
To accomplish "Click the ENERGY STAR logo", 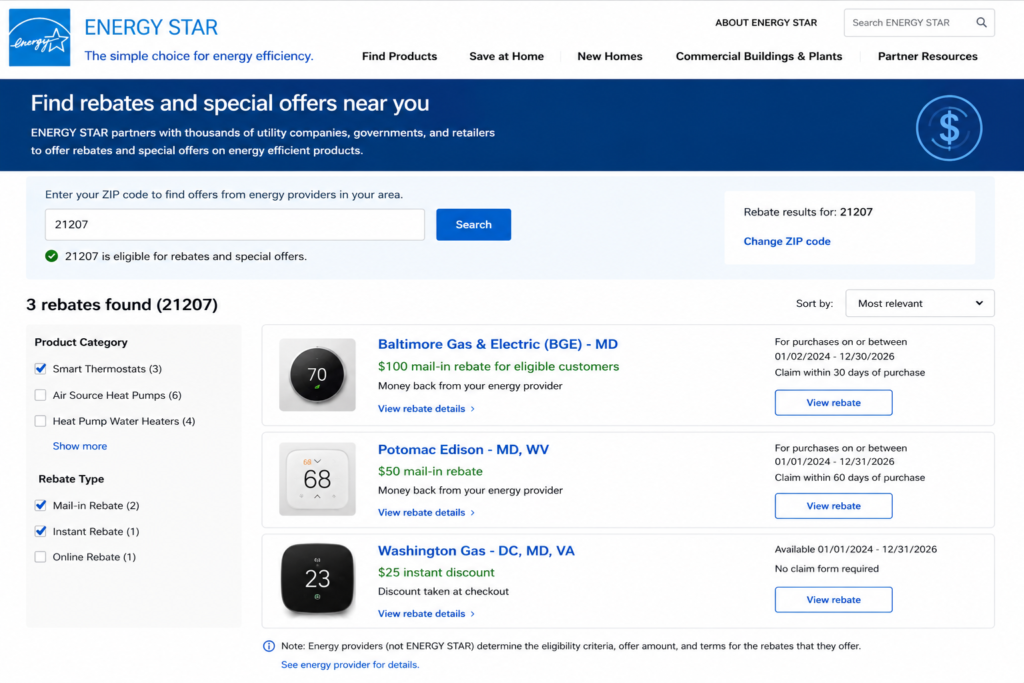I will [39, 38].
